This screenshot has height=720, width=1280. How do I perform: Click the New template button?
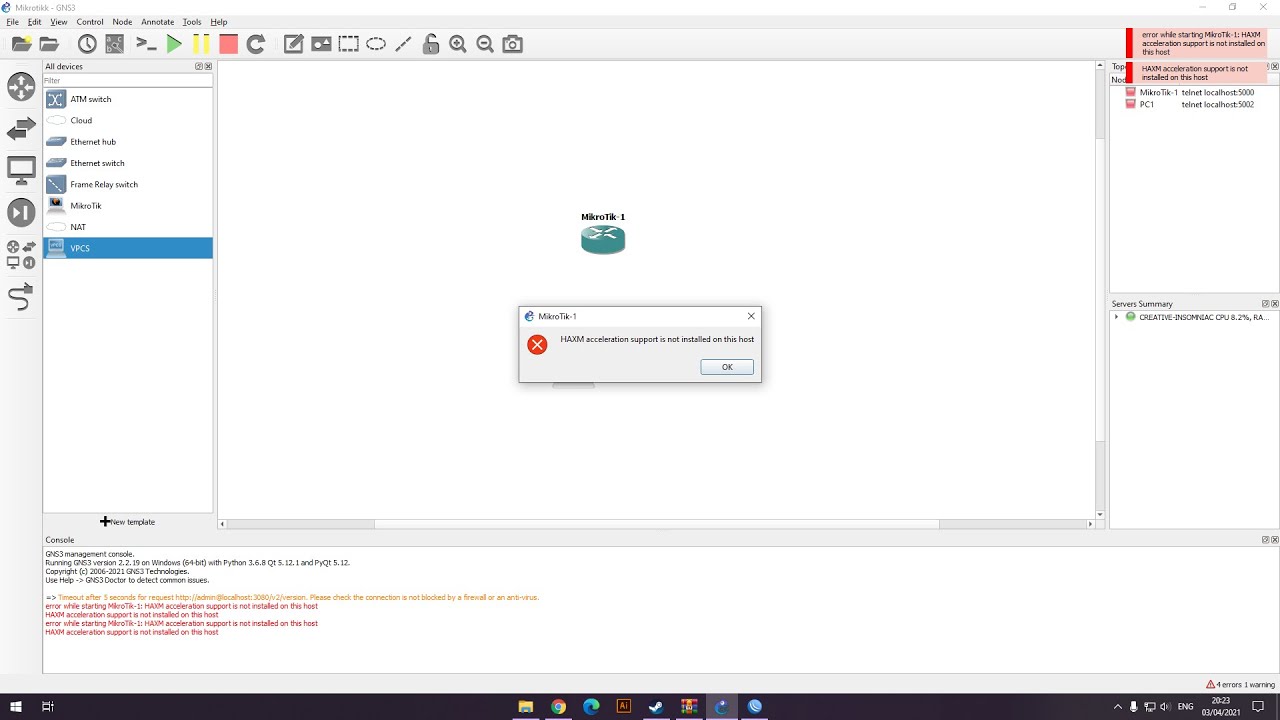click(128, 522)
